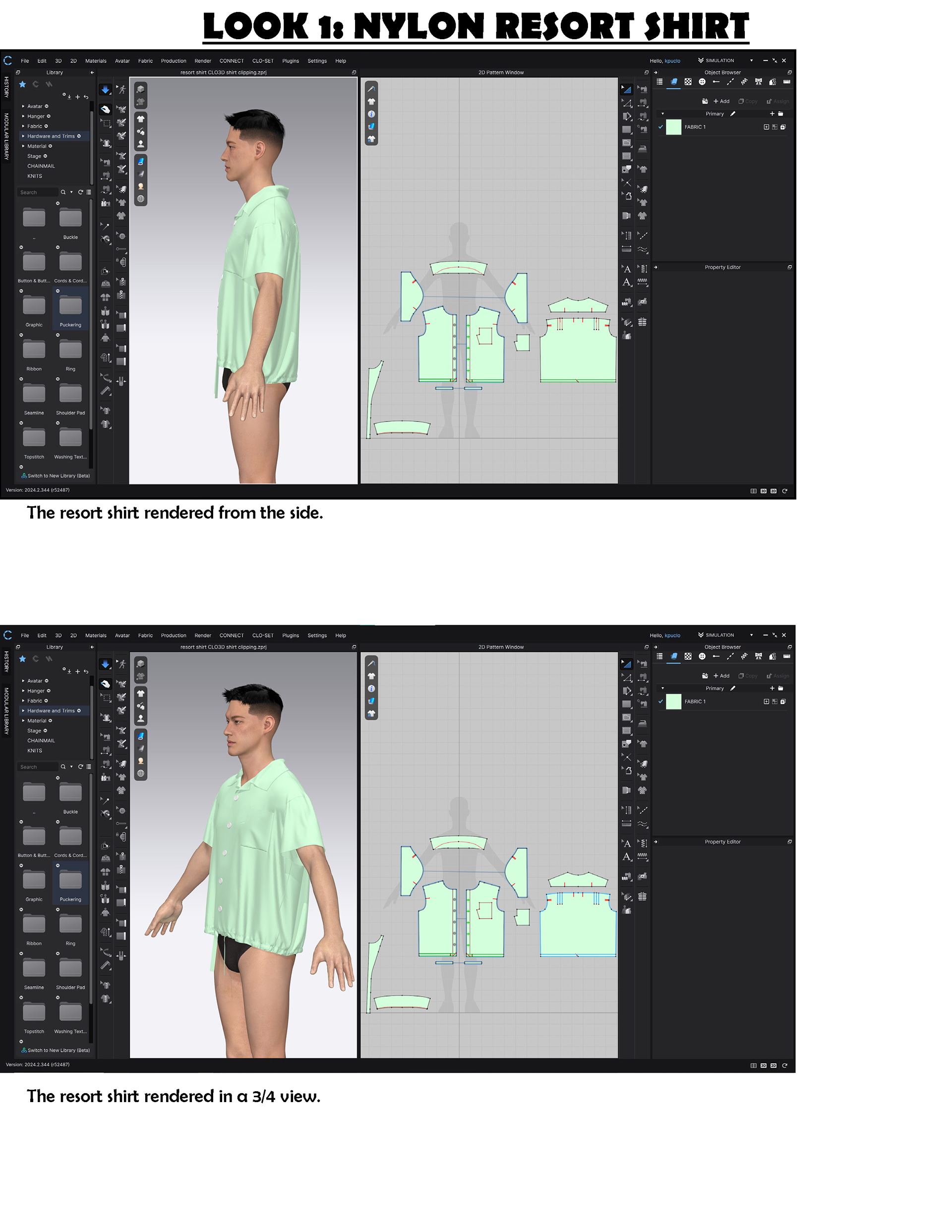Select the hand Select/Move tool in side-view screenshot
Screen dimensions: 952x1232
coord(106,110)
